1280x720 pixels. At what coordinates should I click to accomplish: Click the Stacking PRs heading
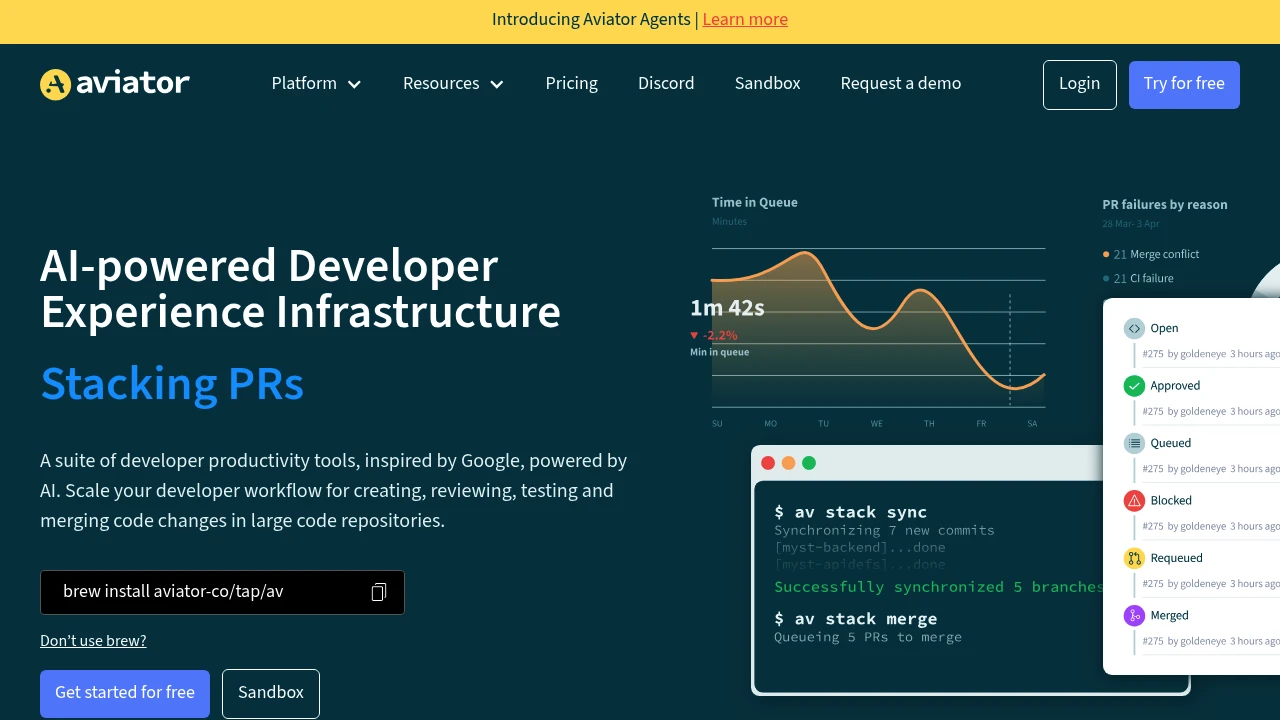tap(172, 384)
